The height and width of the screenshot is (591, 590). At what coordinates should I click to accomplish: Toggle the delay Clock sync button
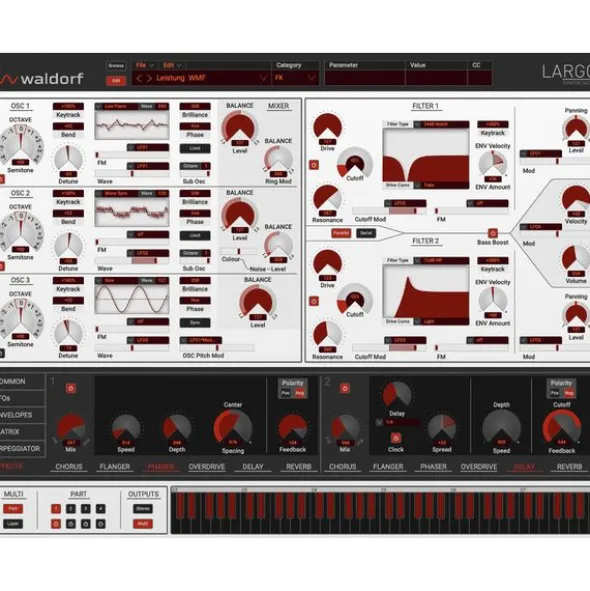(395, 438)
